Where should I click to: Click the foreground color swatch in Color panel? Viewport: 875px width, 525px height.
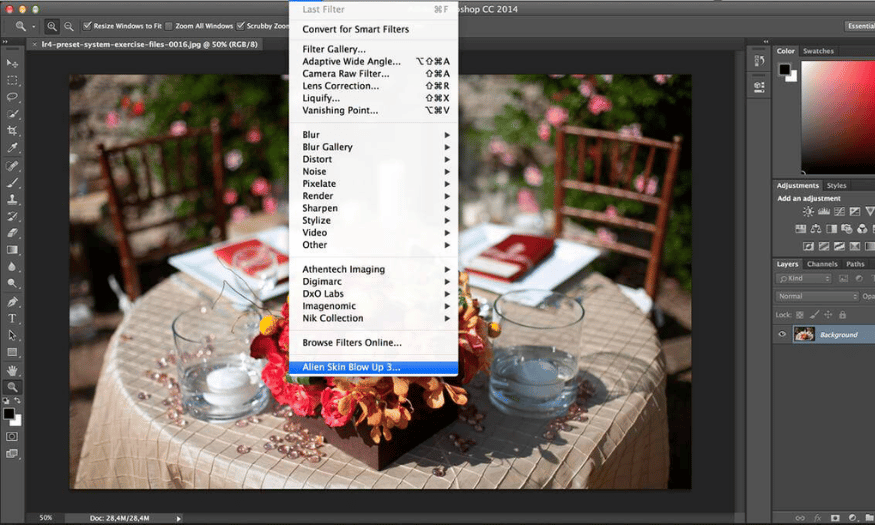[x=785, y=69]
